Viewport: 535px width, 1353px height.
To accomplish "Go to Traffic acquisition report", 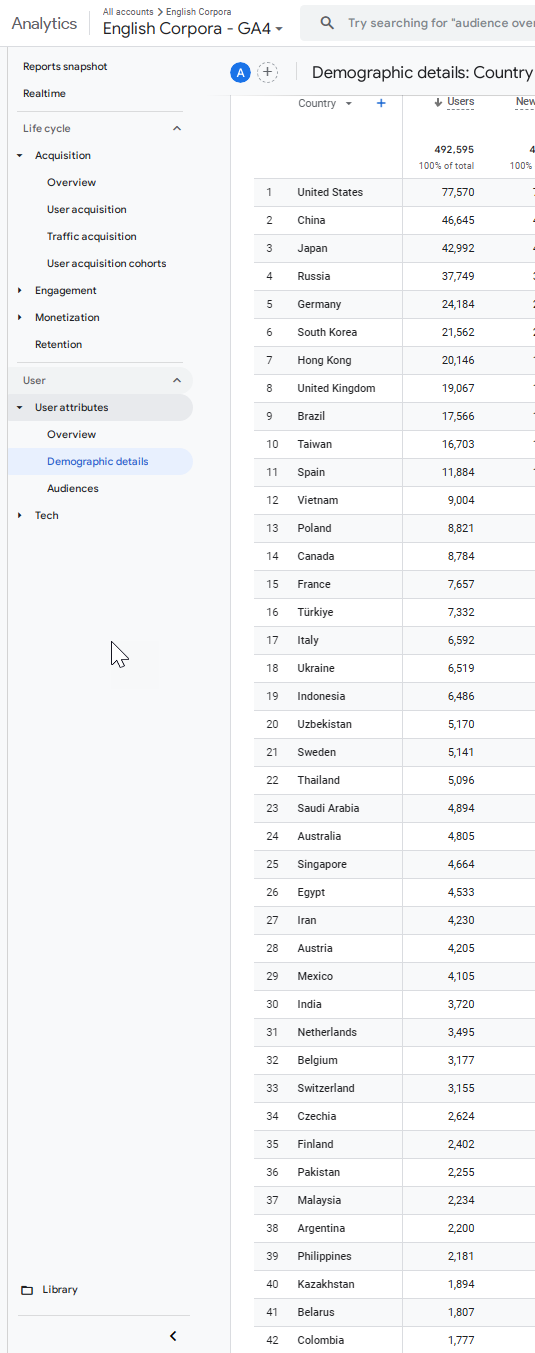I will pyautogui.click(x=92, y=236).
